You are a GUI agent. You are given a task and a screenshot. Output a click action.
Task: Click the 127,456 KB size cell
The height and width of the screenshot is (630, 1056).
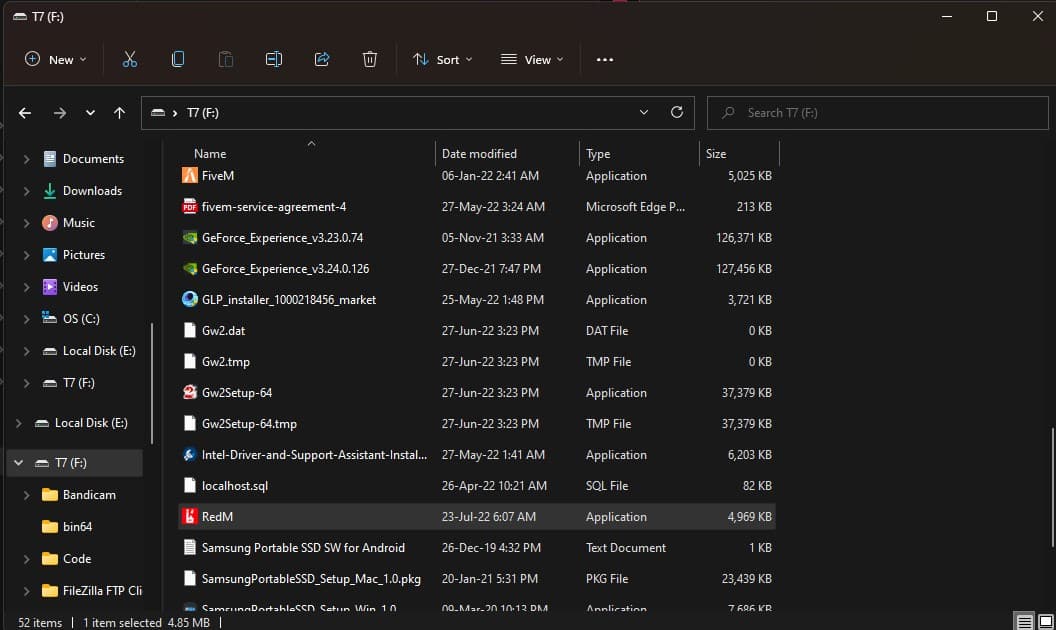tap(744, 269)
